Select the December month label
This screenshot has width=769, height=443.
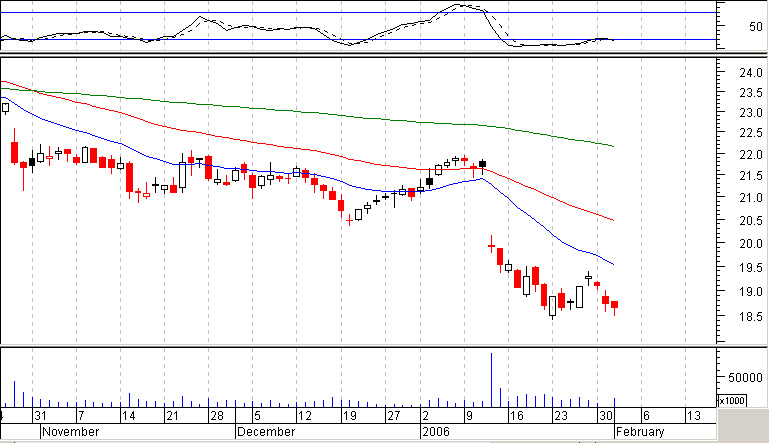(x=266, y=432)
